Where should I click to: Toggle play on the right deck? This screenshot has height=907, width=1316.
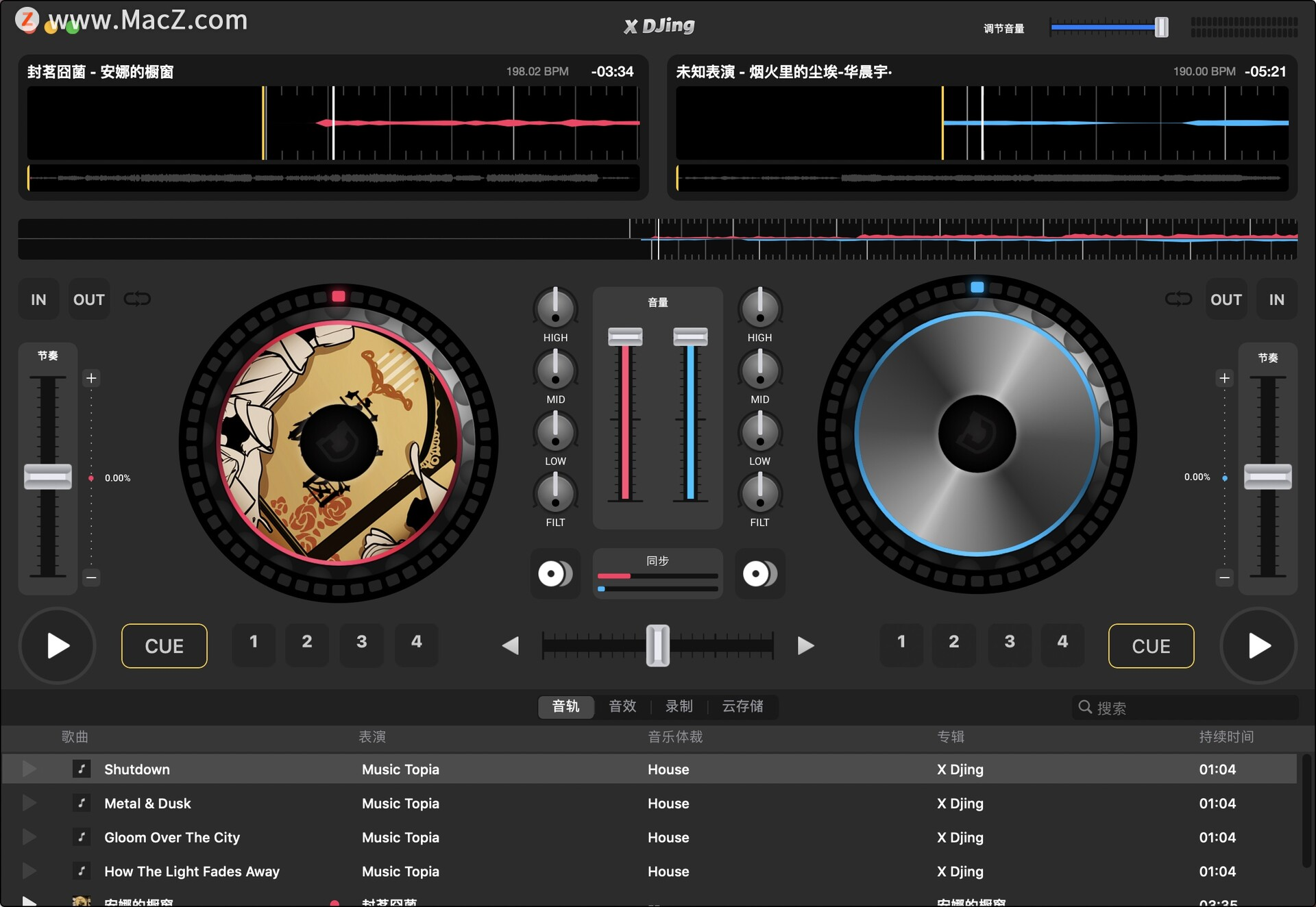click(1259, 644)
